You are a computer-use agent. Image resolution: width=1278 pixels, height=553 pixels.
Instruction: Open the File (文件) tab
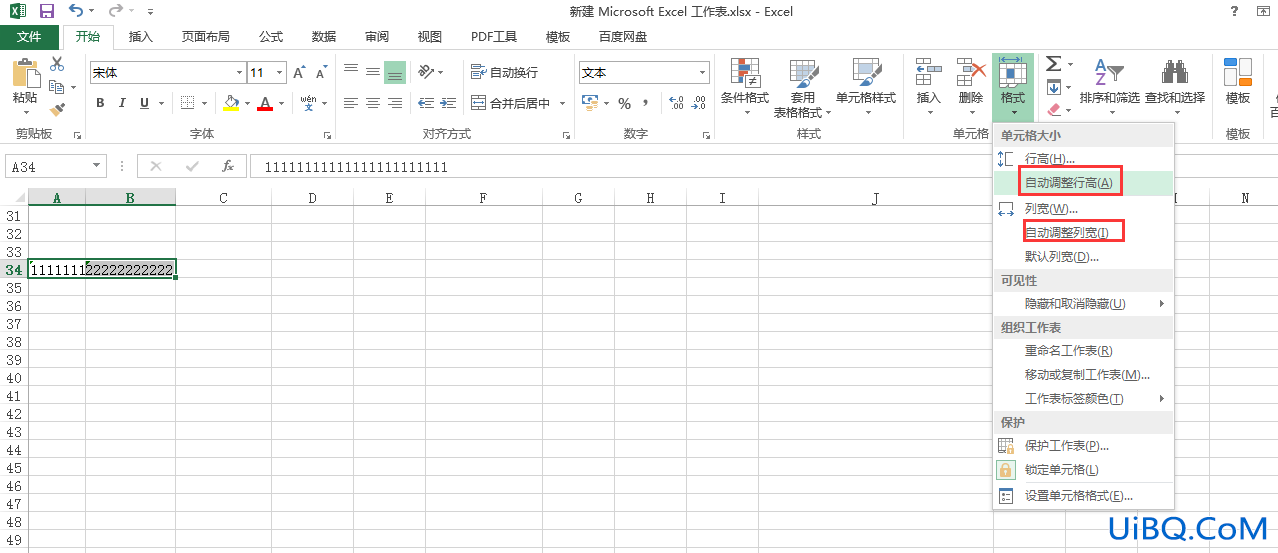coord(29,37)
